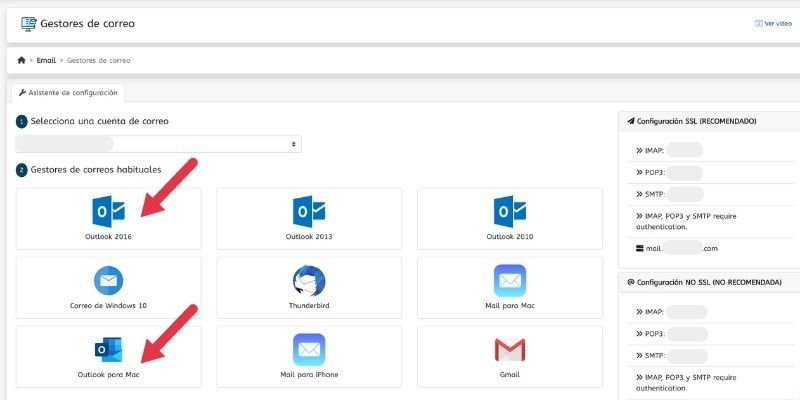This screenshot has height=400, width=800.
Task: Click the Ver video icon
Action: pos(758,23)
